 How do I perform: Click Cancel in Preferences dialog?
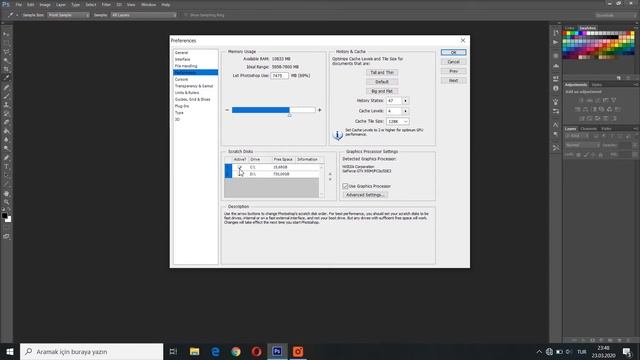(453, 62)
